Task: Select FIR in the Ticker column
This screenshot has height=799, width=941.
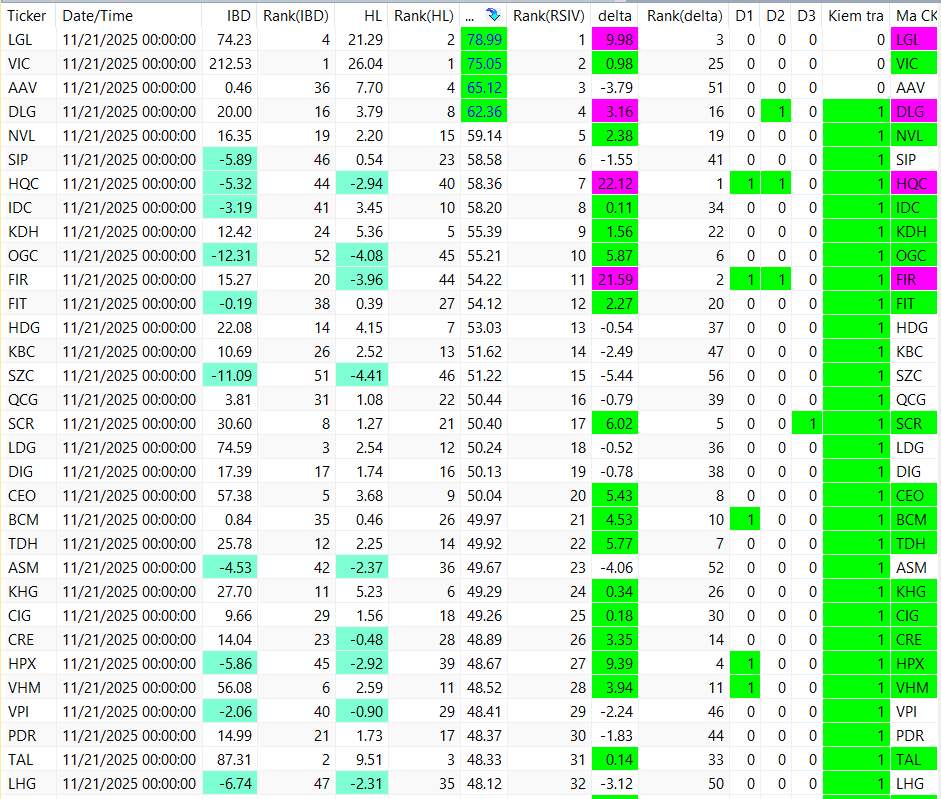Action: point(18,280)
